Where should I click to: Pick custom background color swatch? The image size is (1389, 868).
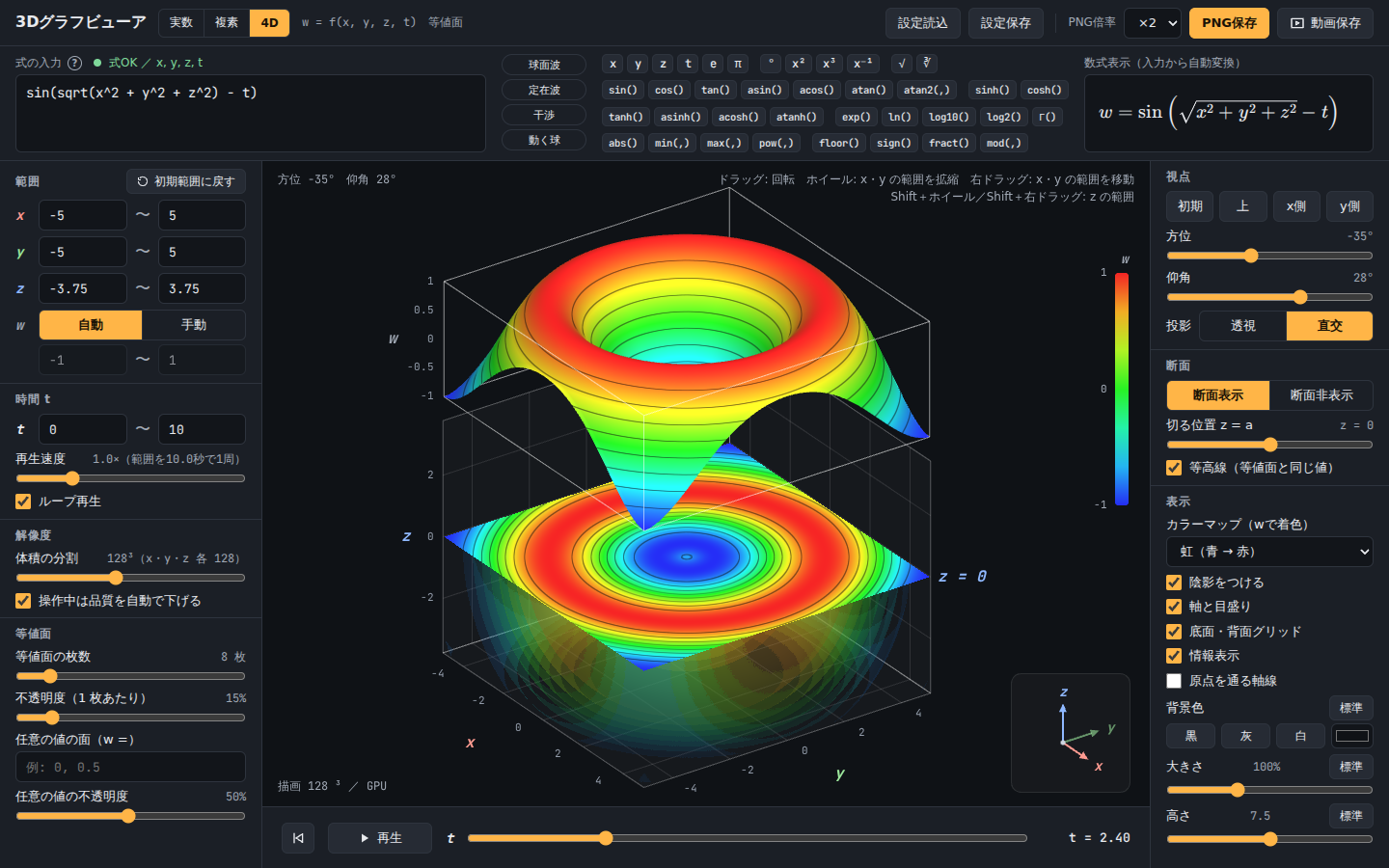pyautogui.click(x=1351, y=736)
